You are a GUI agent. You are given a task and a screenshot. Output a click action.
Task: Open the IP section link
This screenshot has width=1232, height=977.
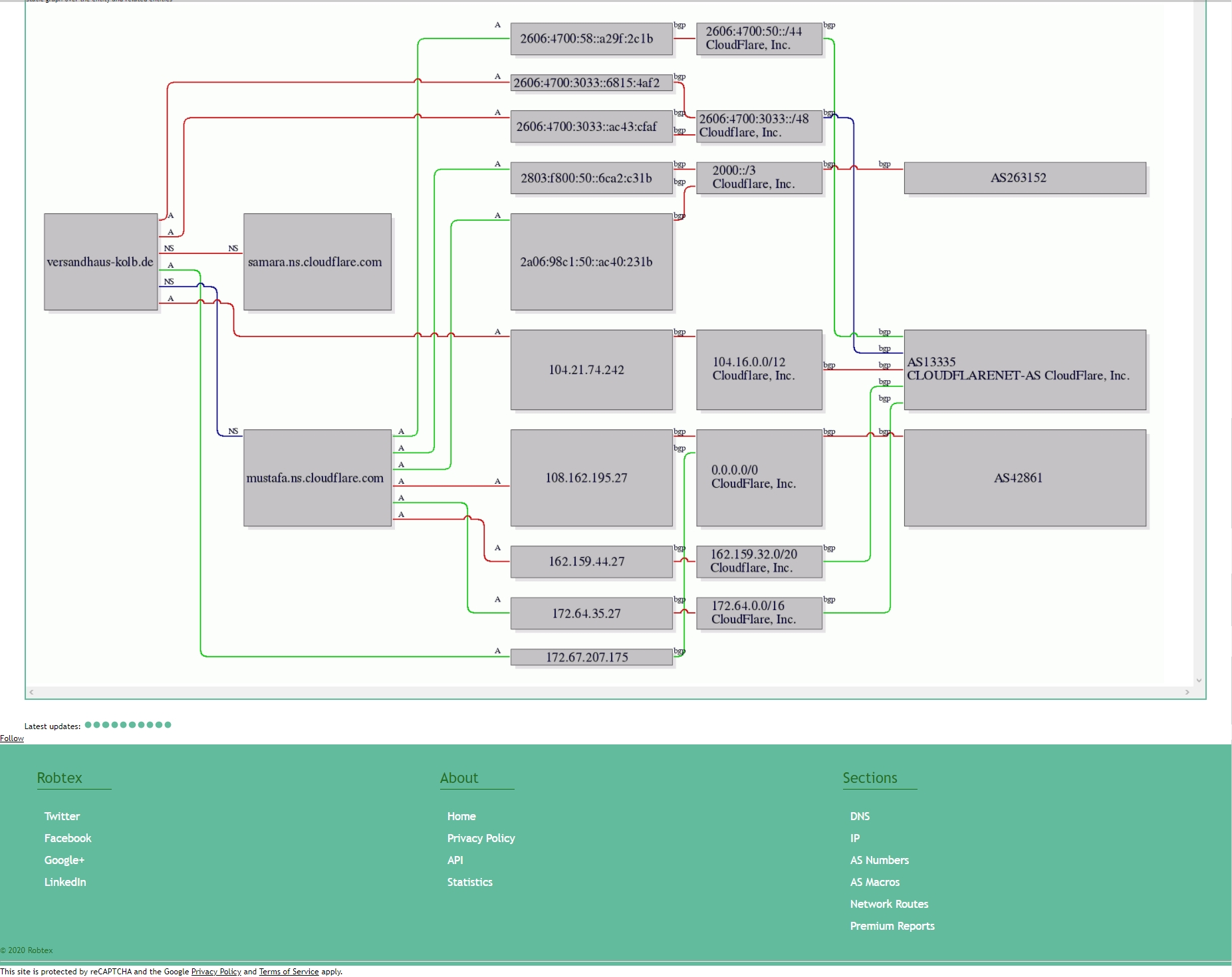855,838
